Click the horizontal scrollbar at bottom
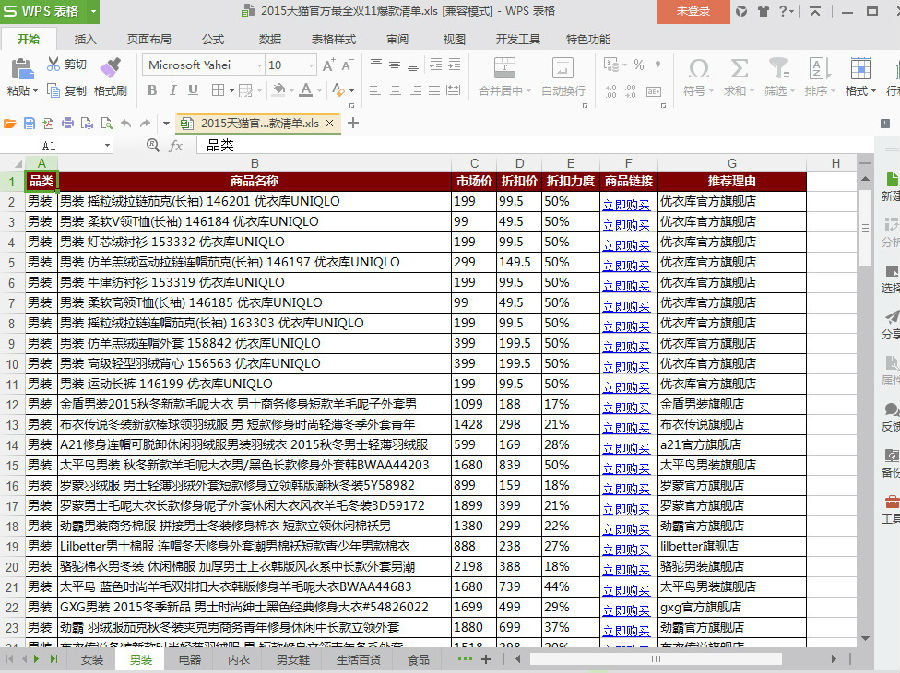 point(655,659)
